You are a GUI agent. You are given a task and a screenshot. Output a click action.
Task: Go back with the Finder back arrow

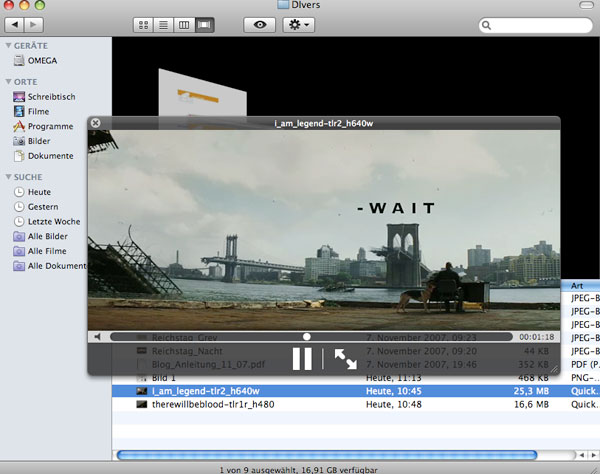click(15, 25)
